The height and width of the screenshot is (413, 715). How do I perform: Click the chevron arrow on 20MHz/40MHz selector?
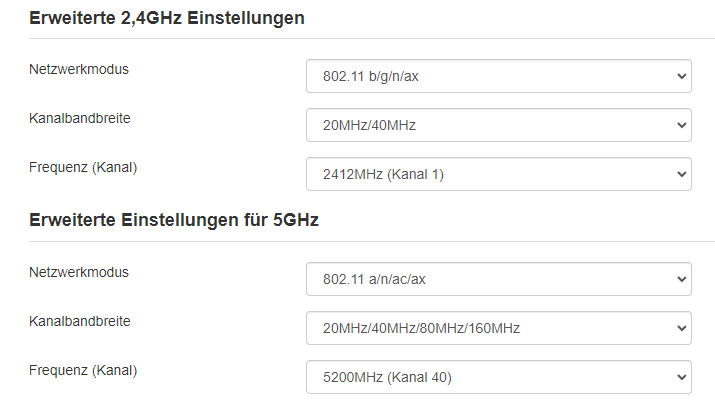click(x=682, y=125)
